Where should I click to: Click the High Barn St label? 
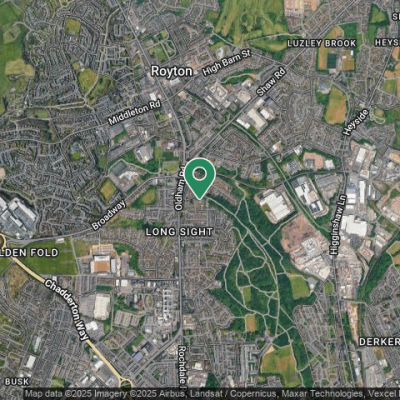227,62
